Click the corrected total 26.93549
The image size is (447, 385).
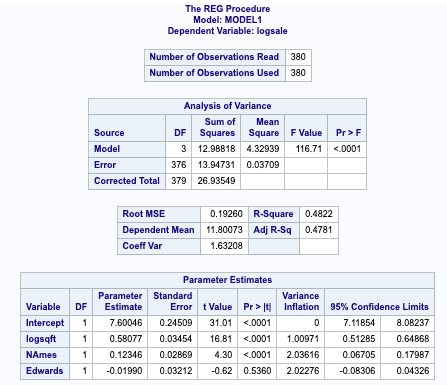tap(216, 181)
